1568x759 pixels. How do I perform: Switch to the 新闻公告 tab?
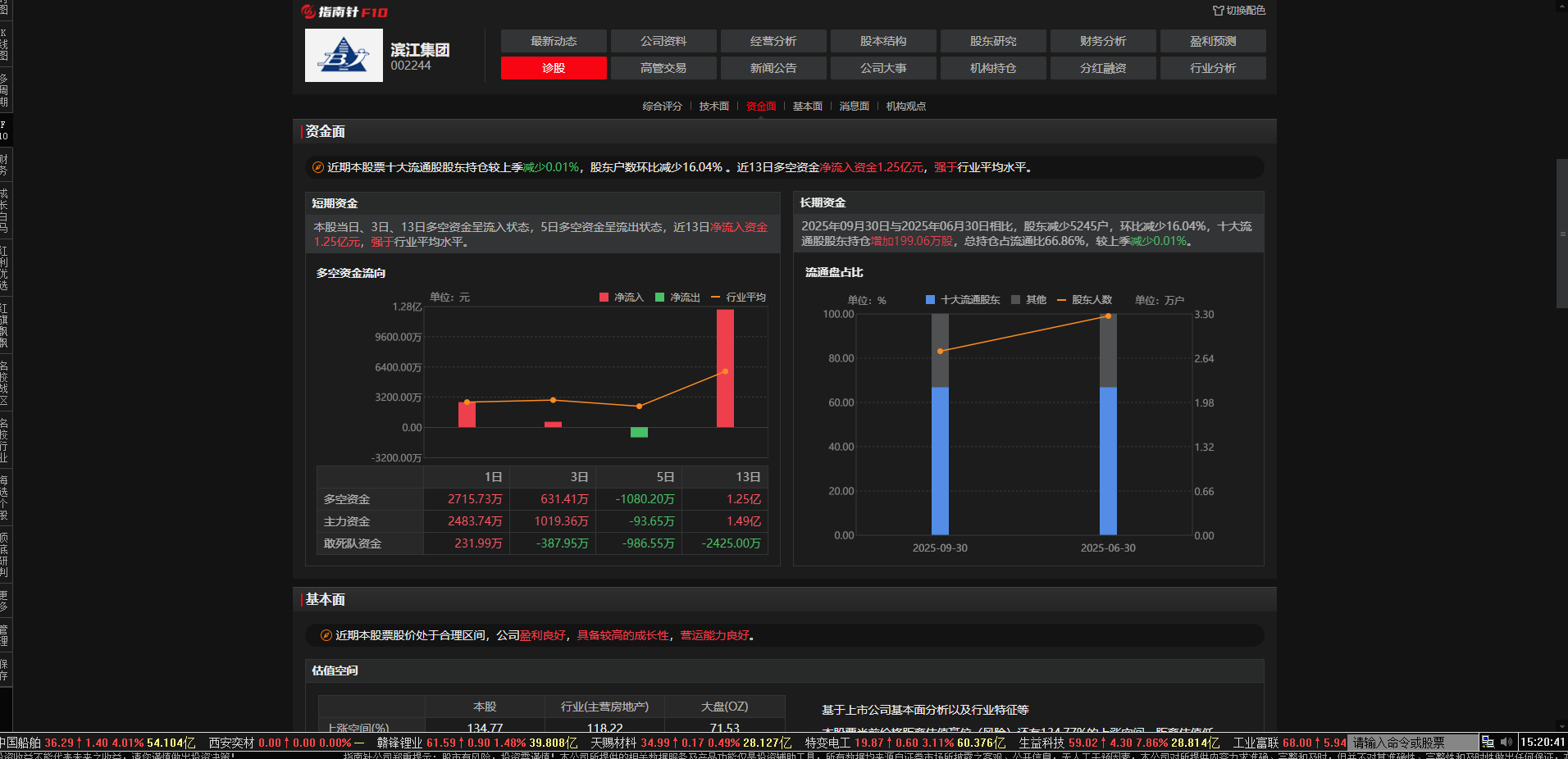tap(773, 68)
